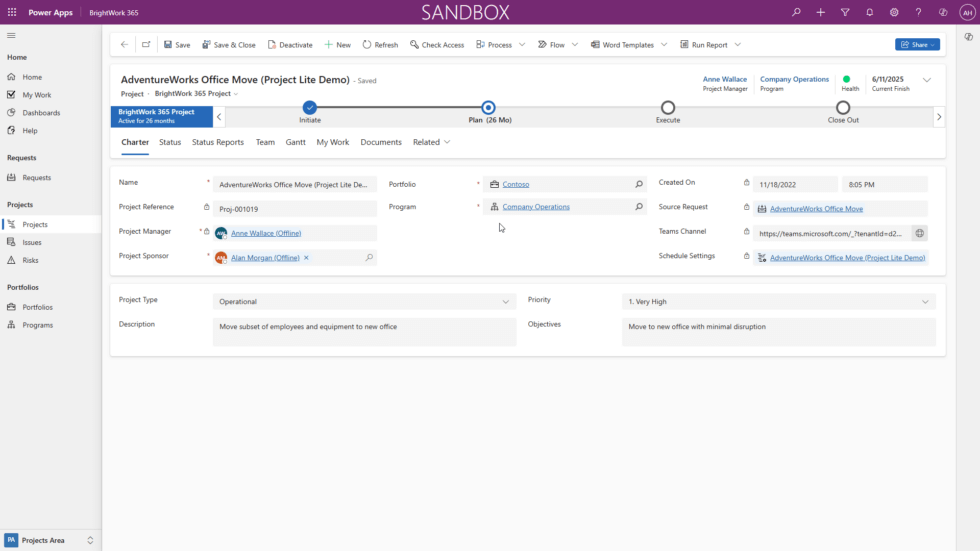Open the search magnifier in top bar
The image size is (980, 551).
796,12
